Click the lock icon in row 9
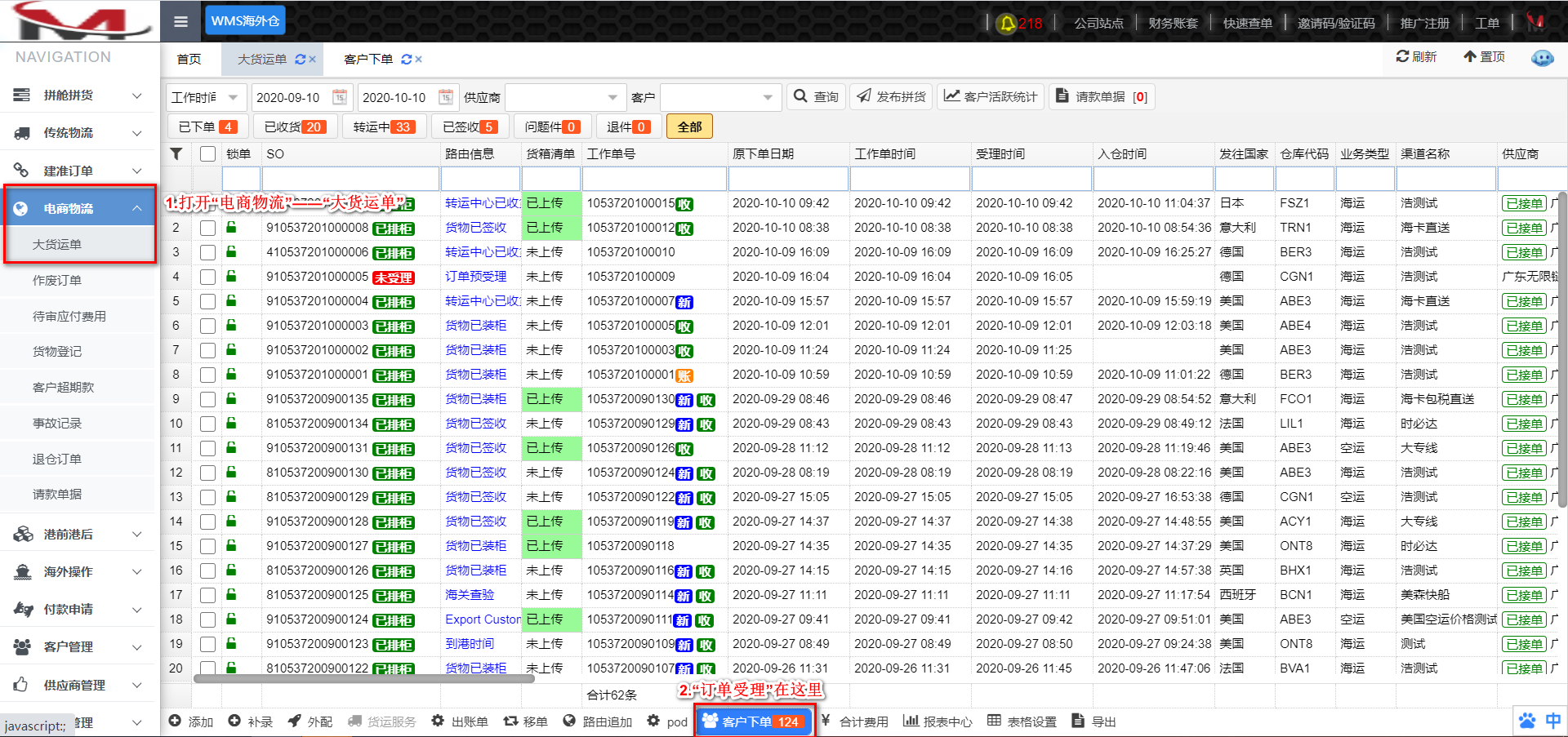This screenshot has width=1568, height=737. 231,398
